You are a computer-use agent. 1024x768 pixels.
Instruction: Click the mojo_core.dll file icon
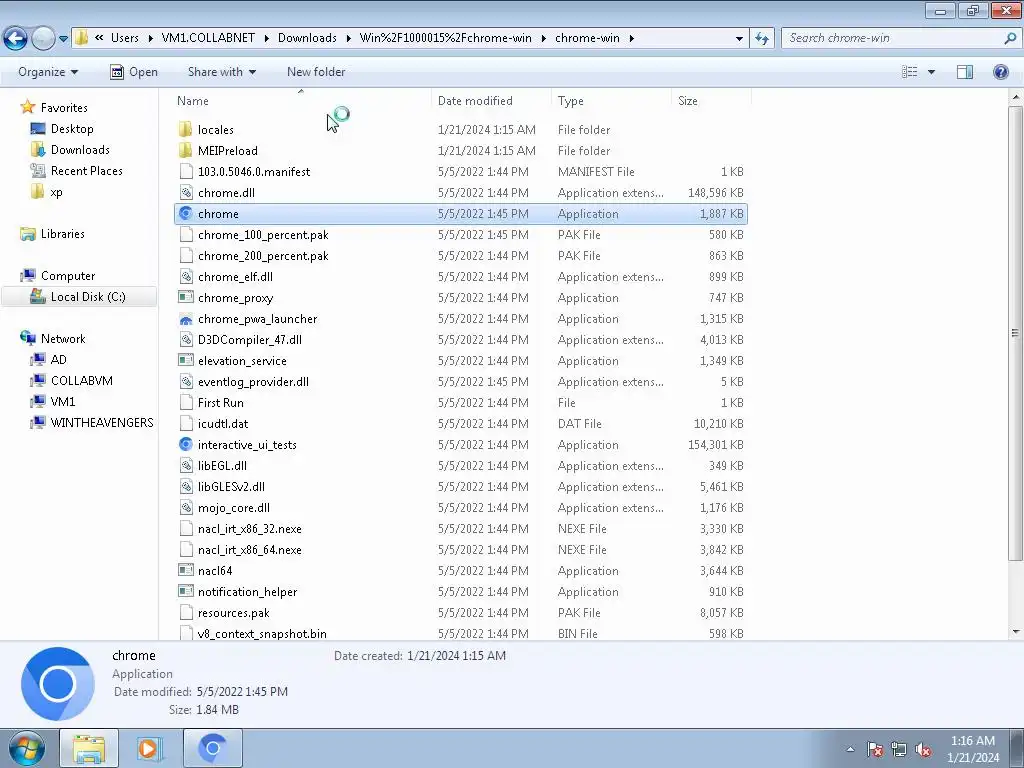coord(186,507)
